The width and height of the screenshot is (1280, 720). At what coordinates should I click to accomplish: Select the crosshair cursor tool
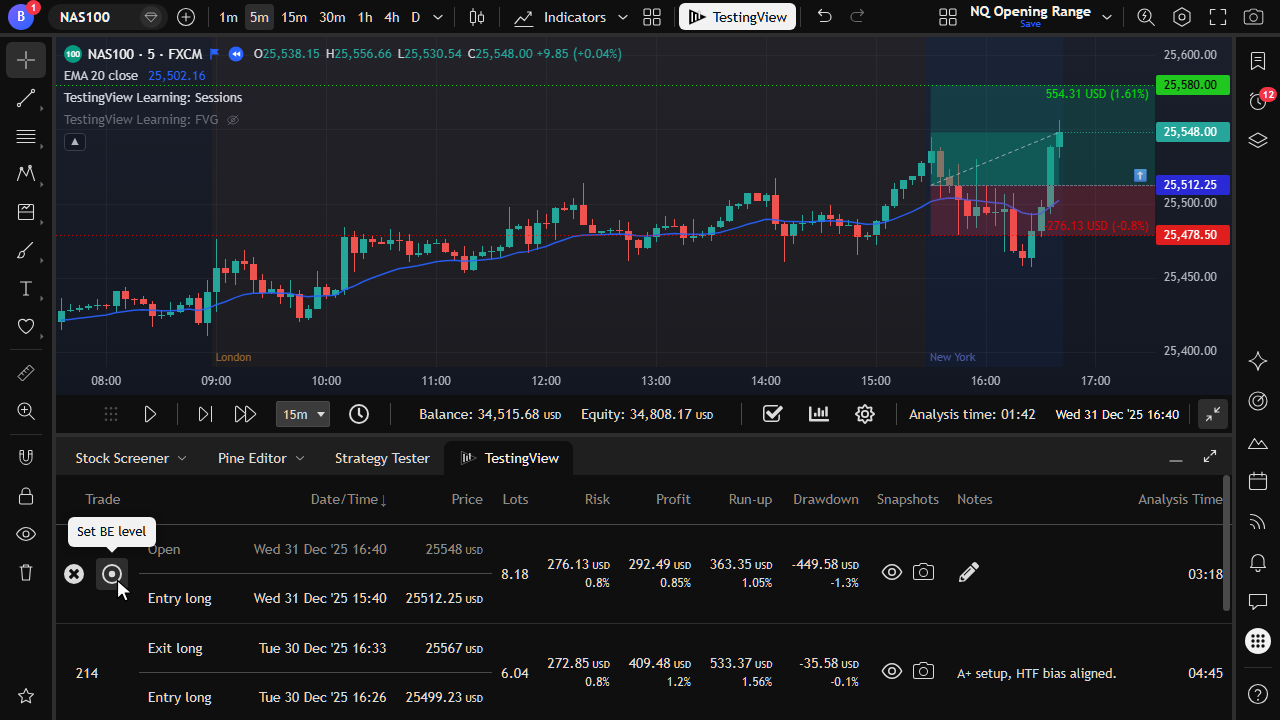[x=26, y=60]
